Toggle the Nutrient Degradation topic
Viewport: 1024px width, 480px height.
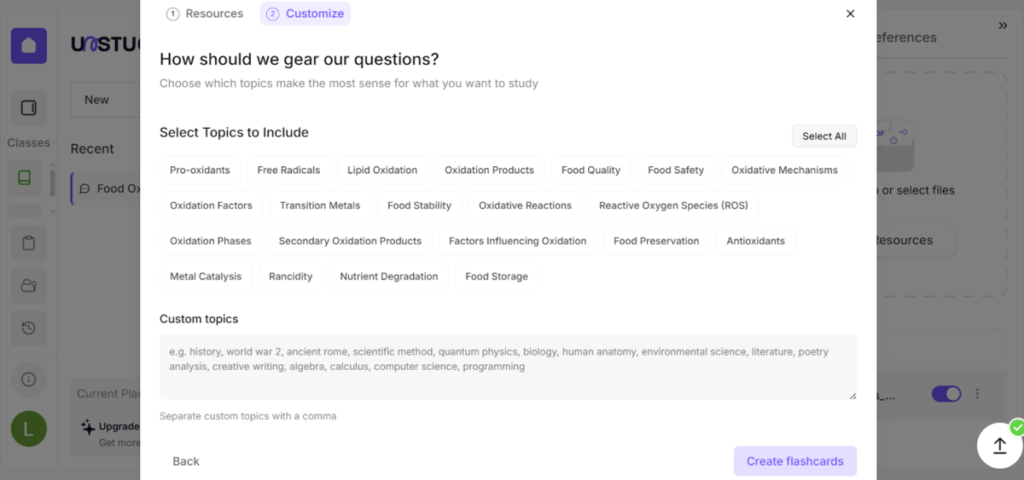(389, 277)
